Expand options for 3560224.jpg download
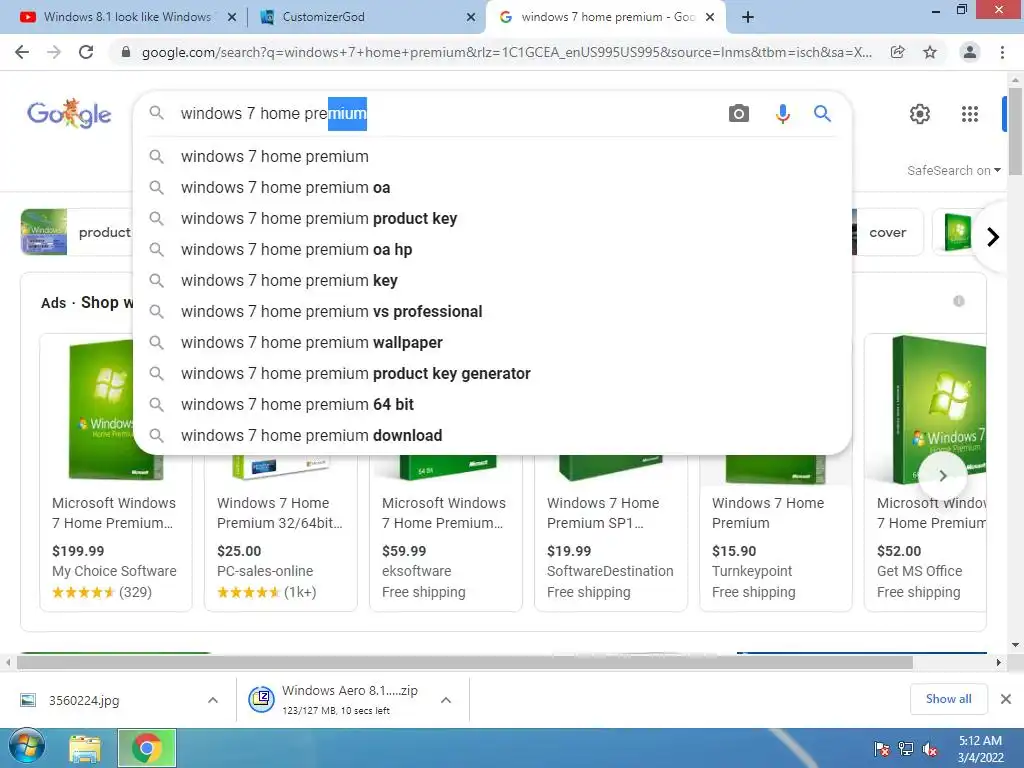This screenshot has height=768, width=1024. point(213,700)
